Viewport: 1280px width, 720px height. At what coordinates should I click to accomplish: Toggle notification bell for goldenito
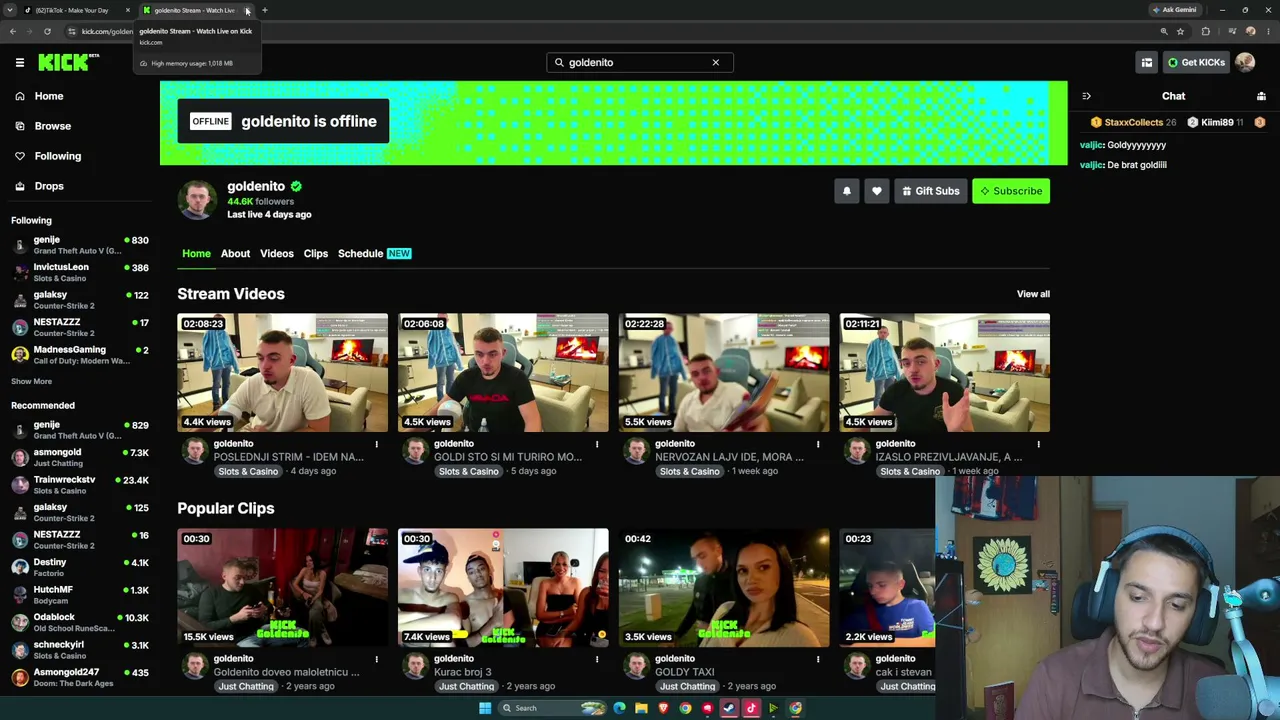click(846, 191)
